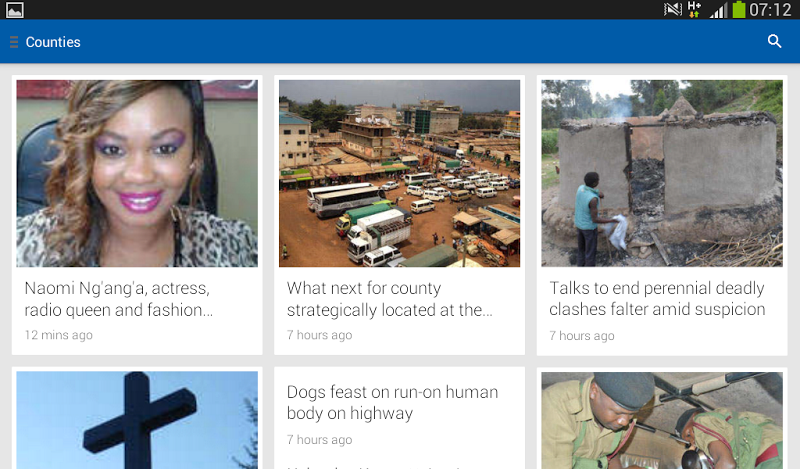Tap the picture notification icon in status bar

[x=14, y=10]
